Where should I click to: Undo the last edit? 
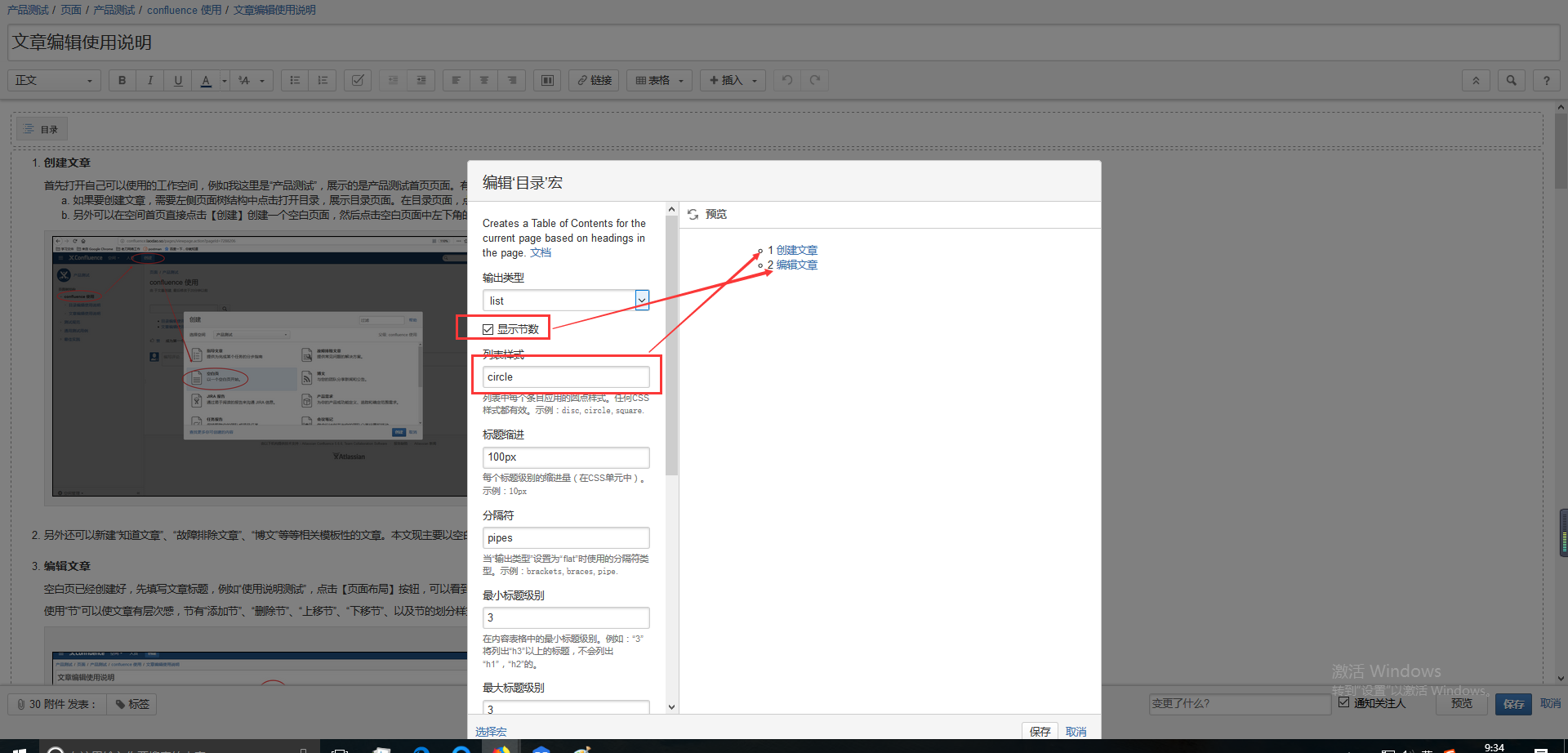coord(786,80)
